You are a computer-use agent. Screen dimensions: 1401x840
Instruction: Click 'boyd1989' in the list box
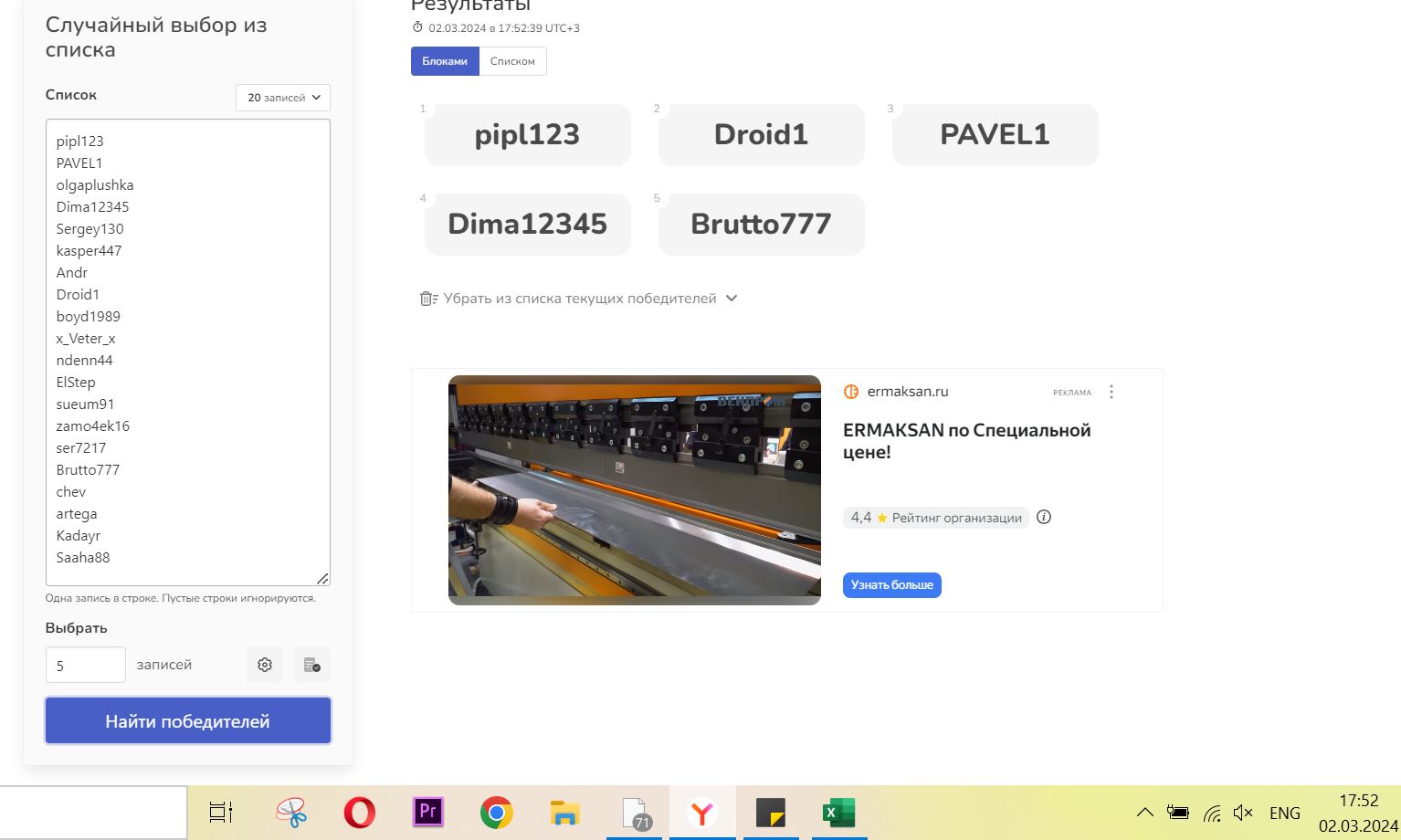(89, 317)
